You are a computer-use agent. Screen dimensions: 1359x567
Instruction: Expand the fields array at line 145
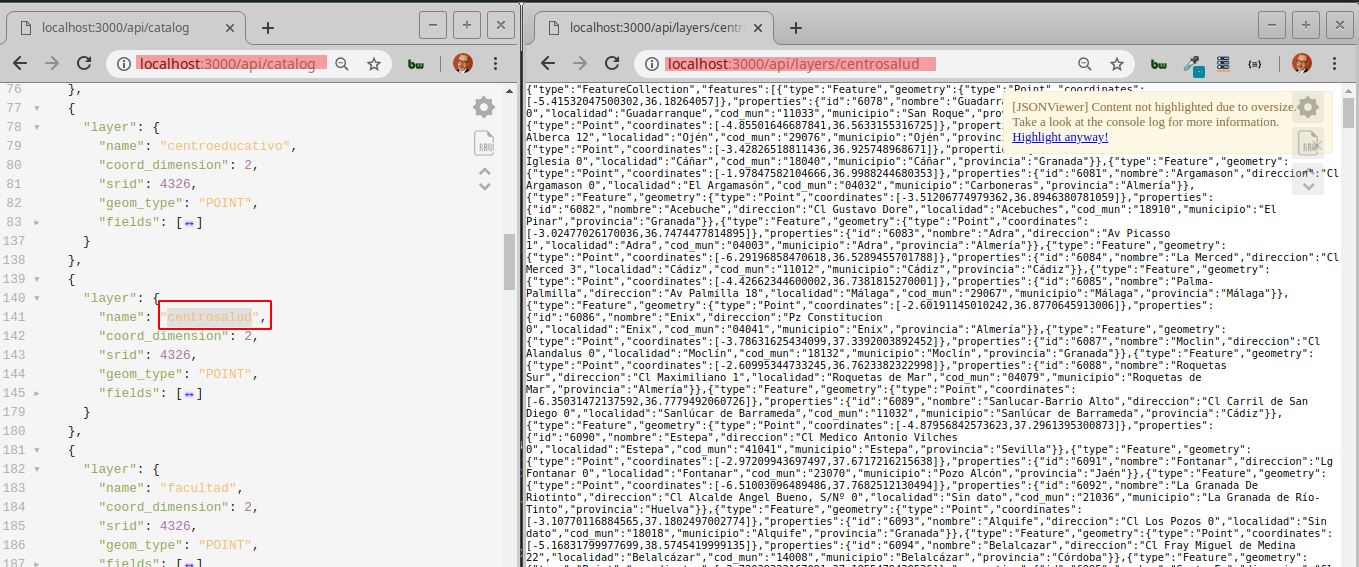pyautogui.click(x=37, y=393)
